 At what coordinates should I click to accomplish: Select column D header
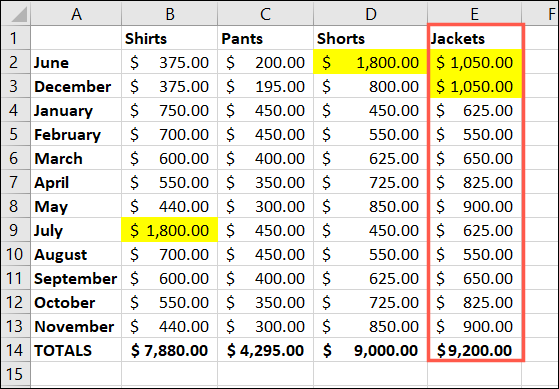click(370, 14)
